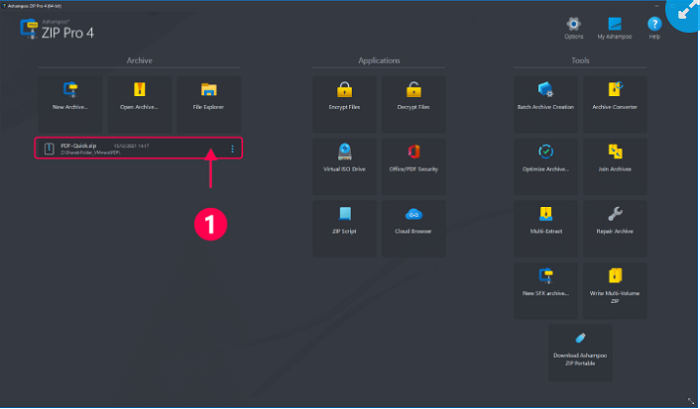This screenshot has height=409, width=700.
Task: Open My Ashampoo
Action: pos(615,28)
